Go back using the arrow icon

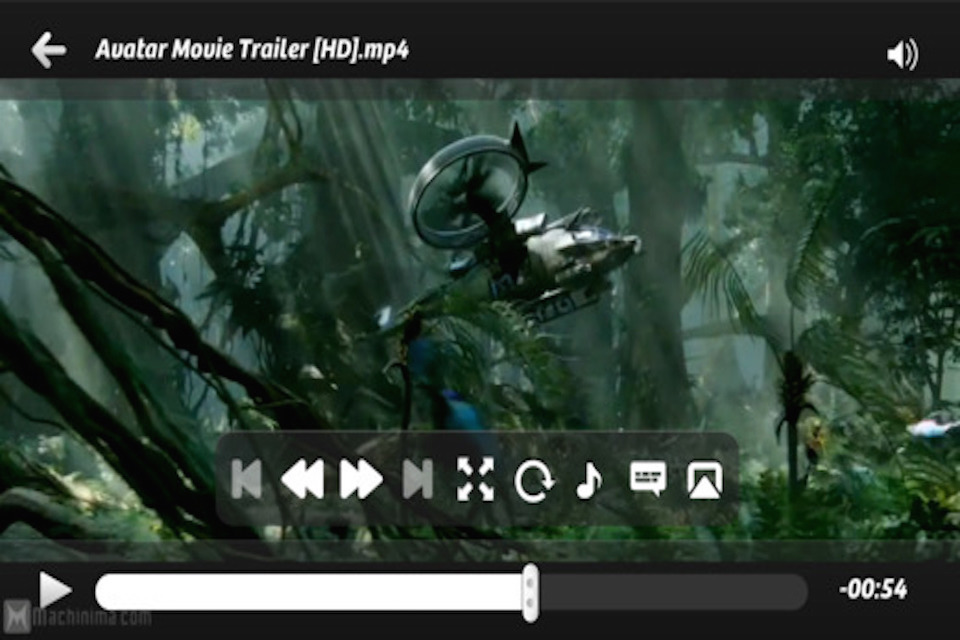(48, 50)
